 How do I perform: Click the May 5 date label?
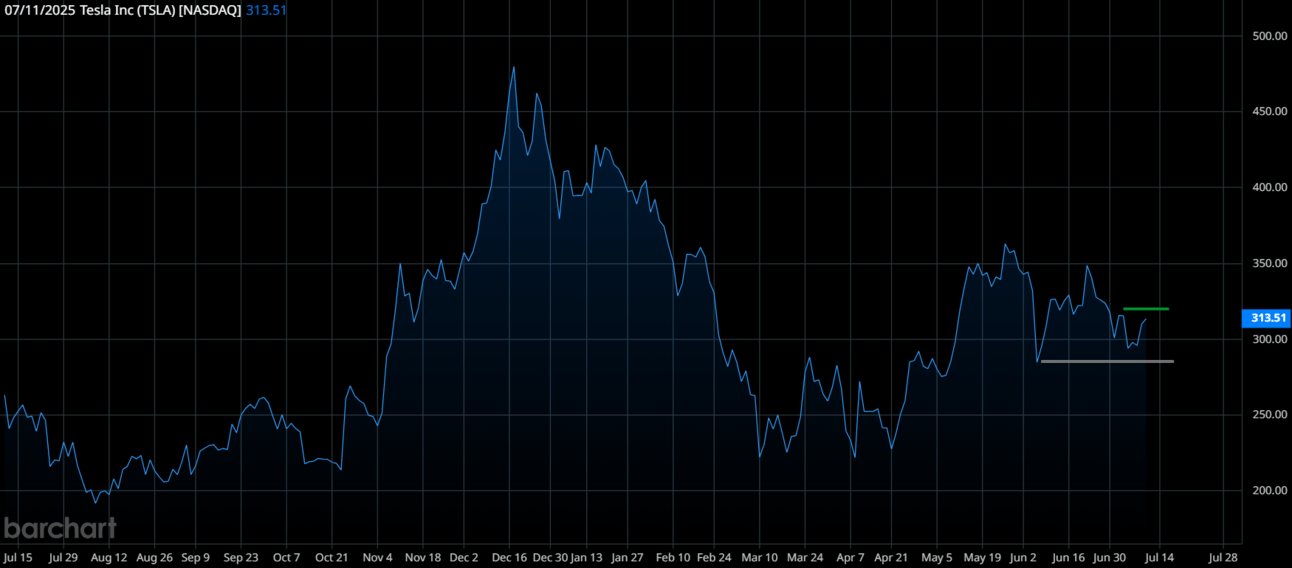pyautogui.click(x=937, y=557)
